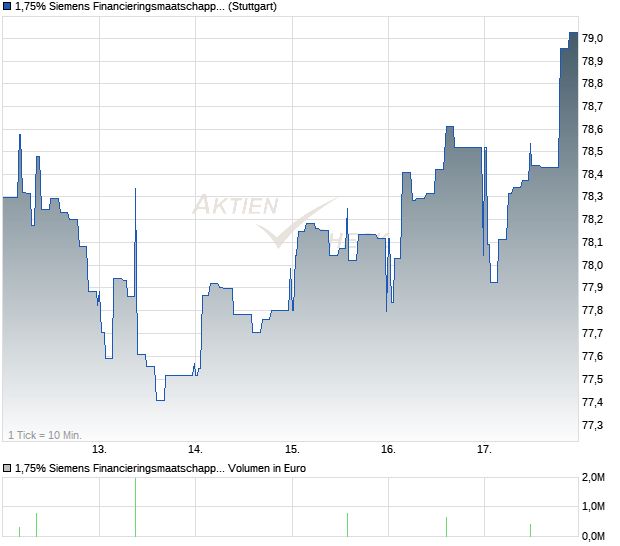The image size is (620, 546).
Task: Click the 2,0M volume axis label
Action: pyautogui.click(x=593, y=479)
